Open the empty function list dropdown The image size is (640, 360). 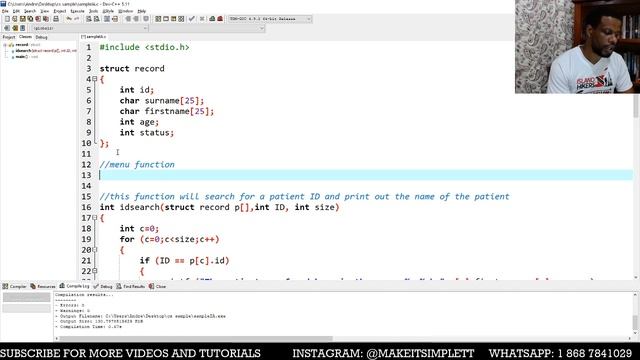point(207,28)
